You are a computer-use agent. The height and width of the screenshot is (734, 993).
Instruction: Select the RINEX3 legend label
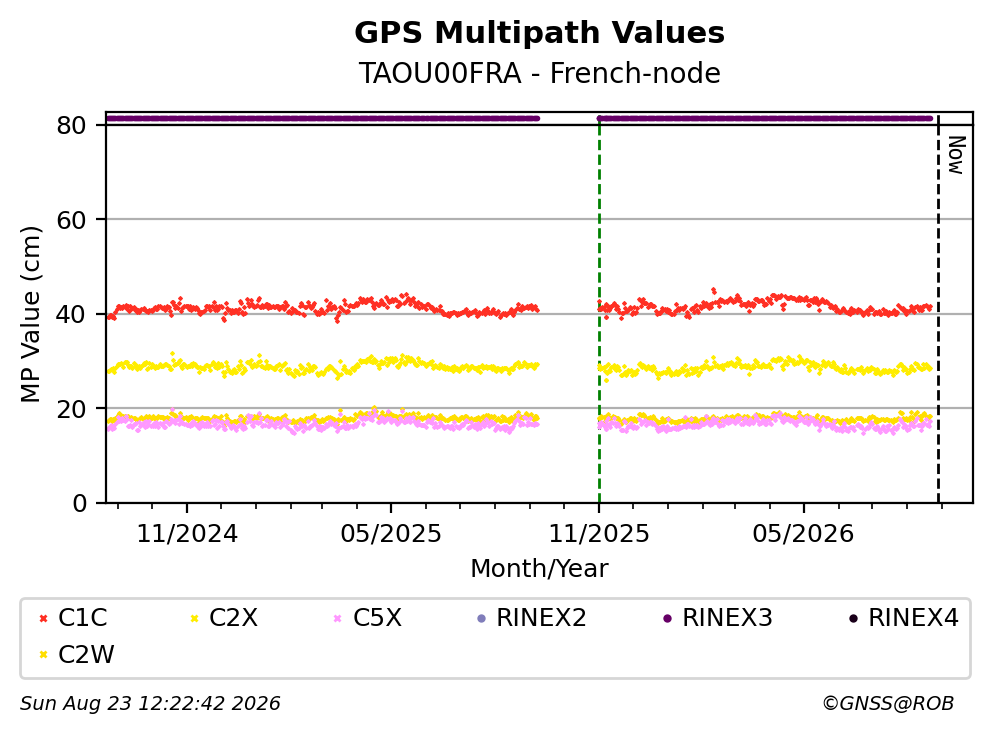tap(727, 618)
